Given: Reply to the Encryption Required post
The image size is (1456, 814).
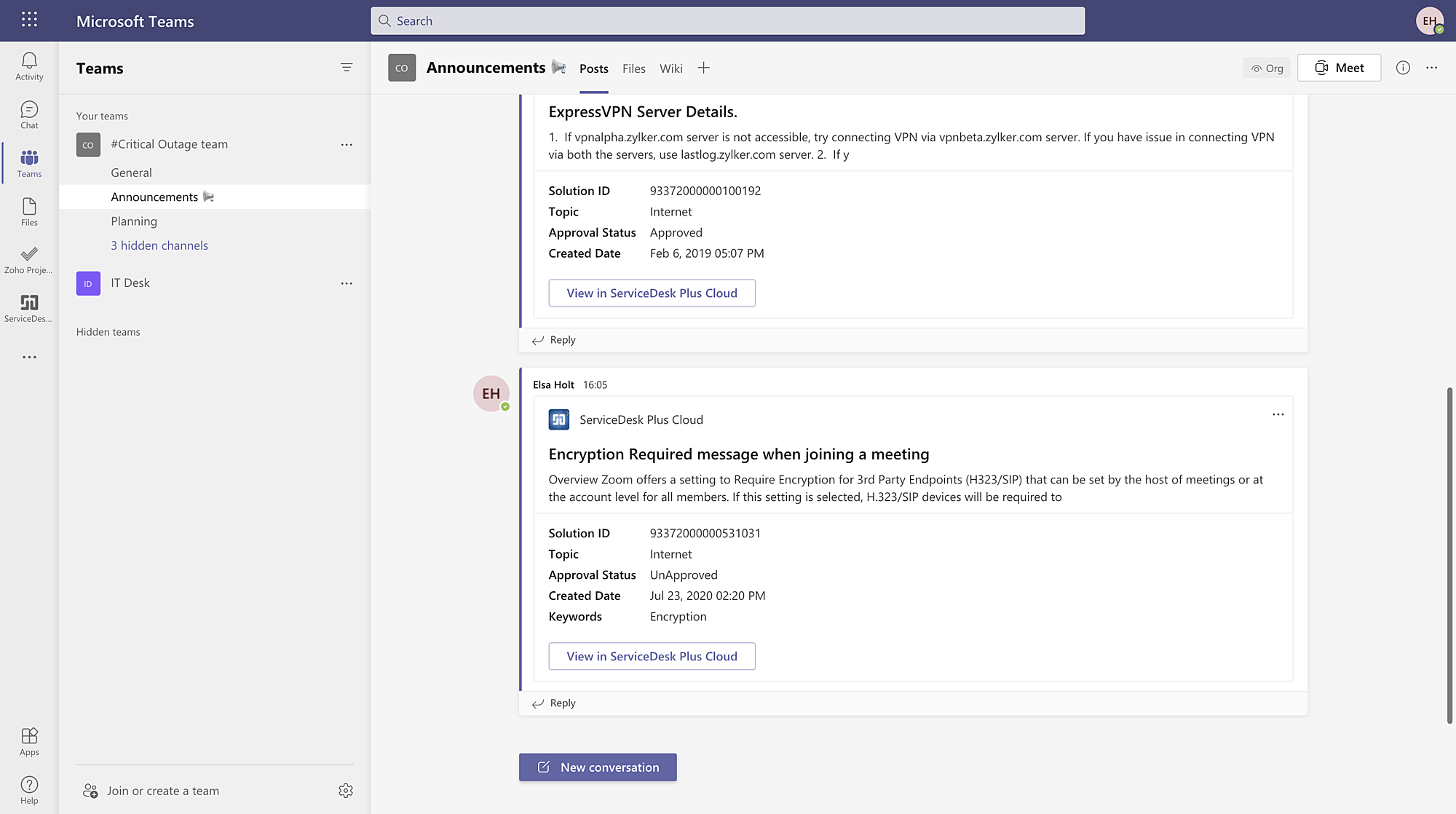Looking at the screenshot, I should 554,703.
